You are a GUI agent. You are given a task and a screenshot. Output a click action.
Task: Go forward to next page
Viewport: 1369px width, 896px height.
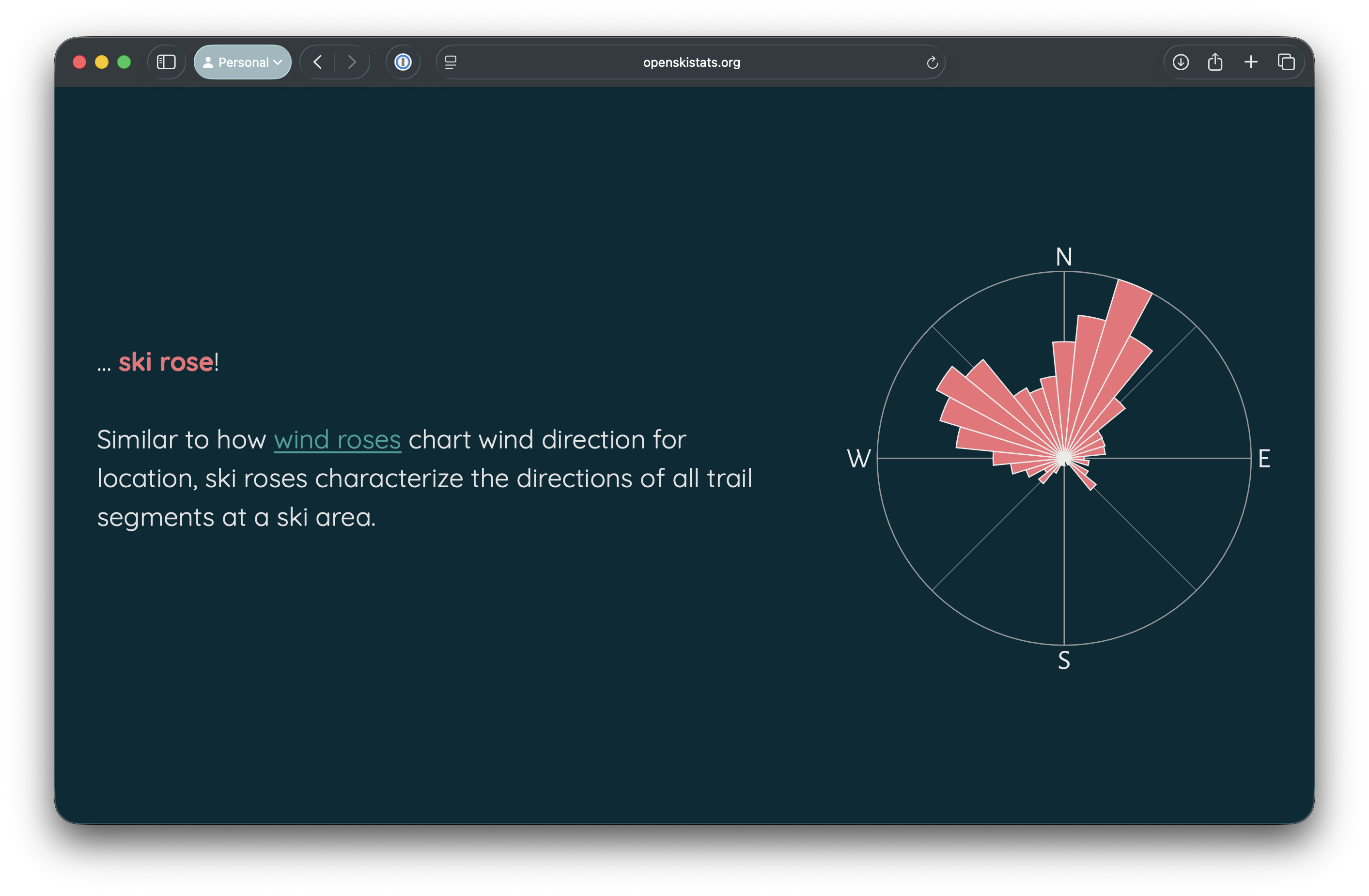coord(352,62)
